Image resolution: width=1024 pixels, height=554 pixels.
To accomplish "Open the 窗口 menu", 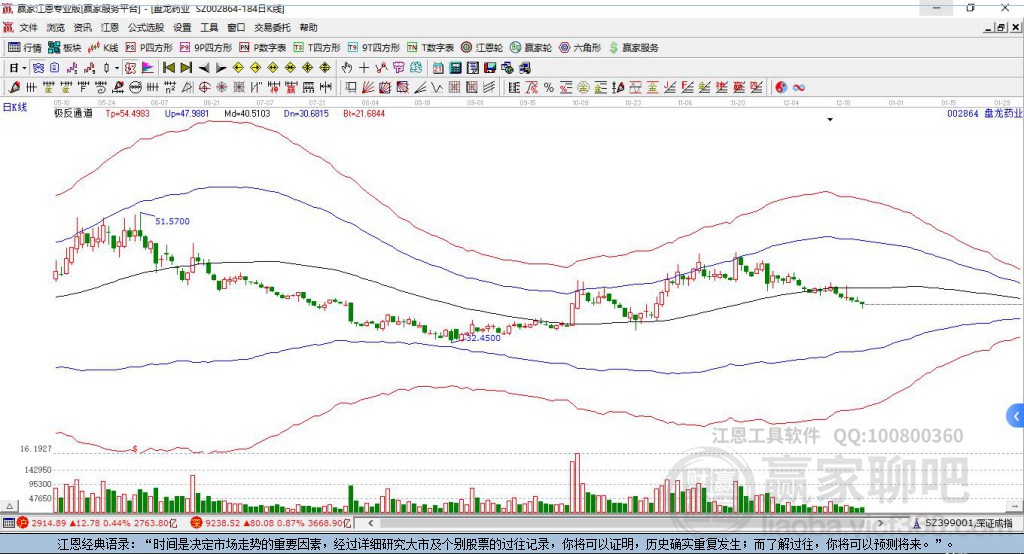I will (236, 27).
